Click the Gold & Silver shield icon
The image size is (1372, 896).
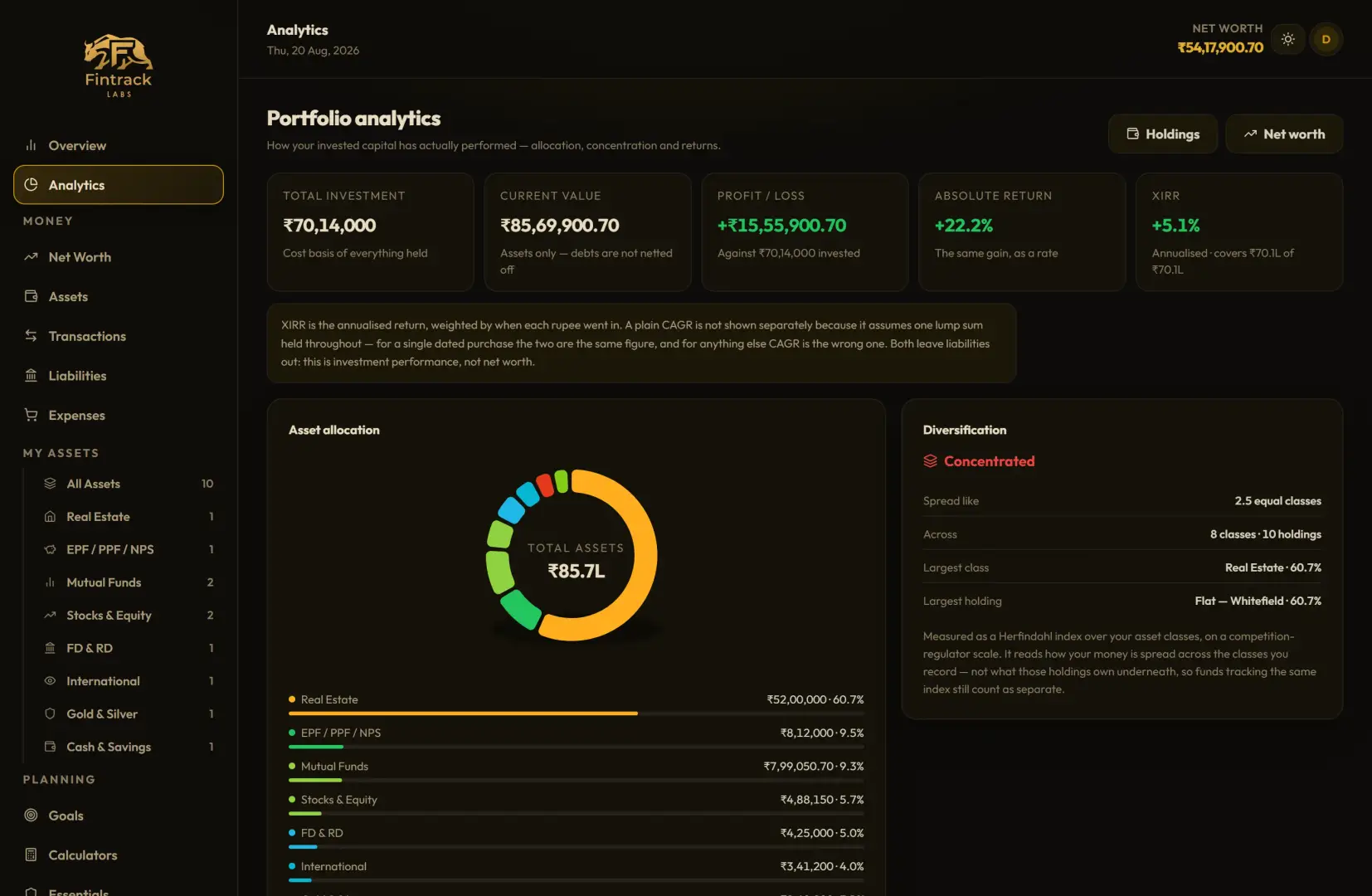(x=50, y=713)
